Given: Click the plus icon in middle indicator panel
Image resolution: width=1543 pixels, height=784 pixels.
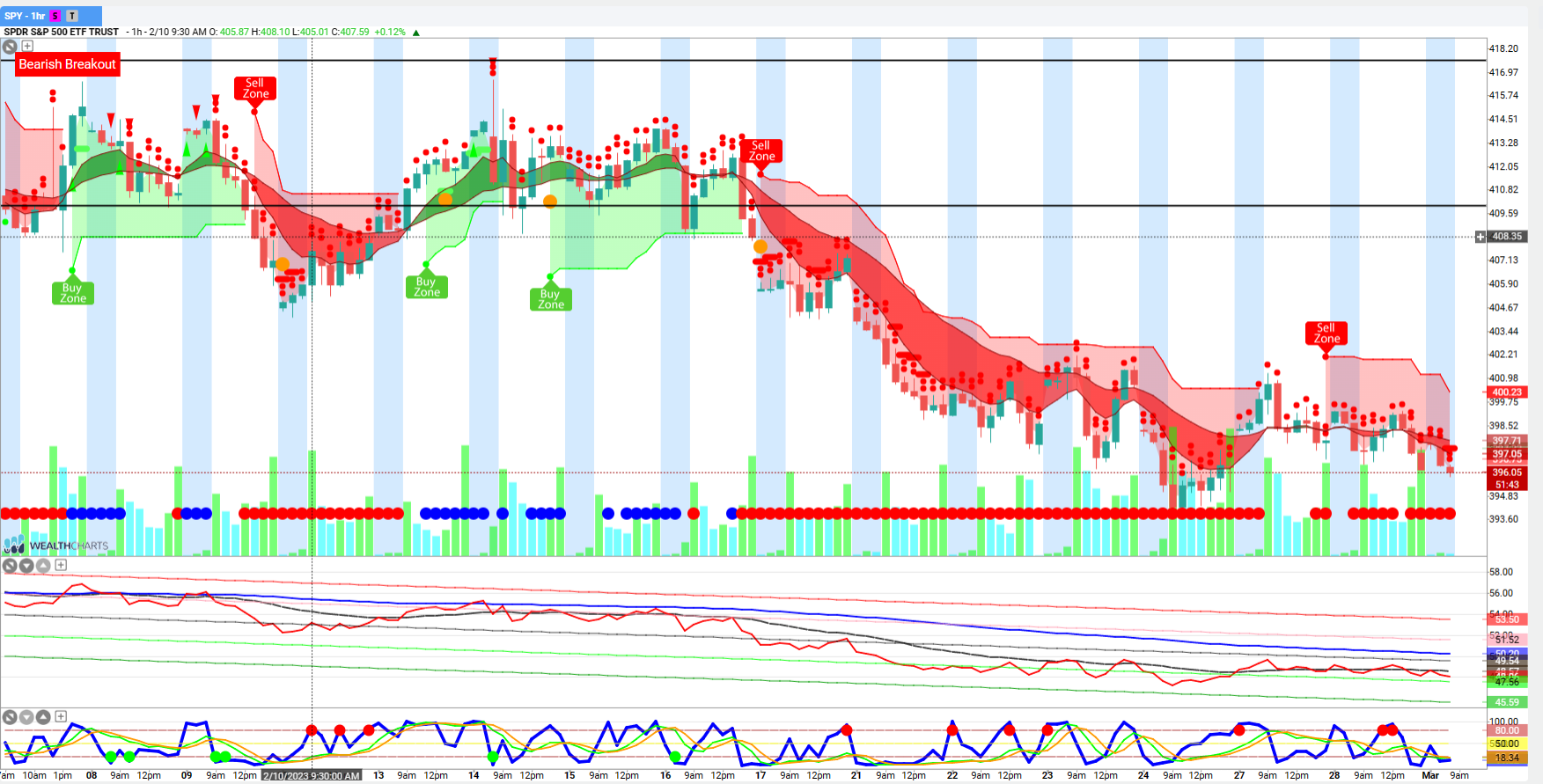Looking at the screenshot, I should pos(61,565).
